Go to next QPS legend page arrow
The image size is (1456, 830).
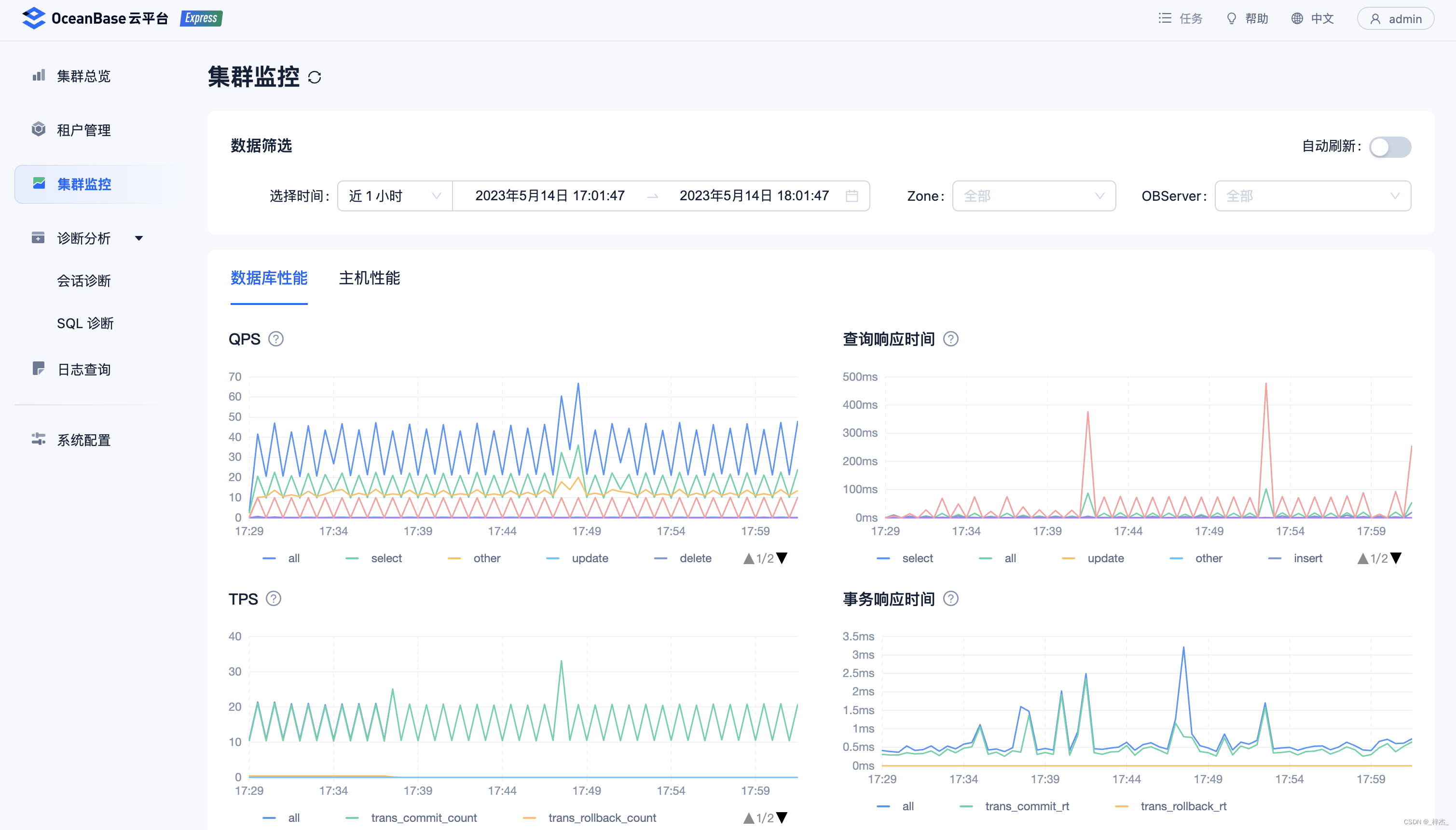coord(782,558)
